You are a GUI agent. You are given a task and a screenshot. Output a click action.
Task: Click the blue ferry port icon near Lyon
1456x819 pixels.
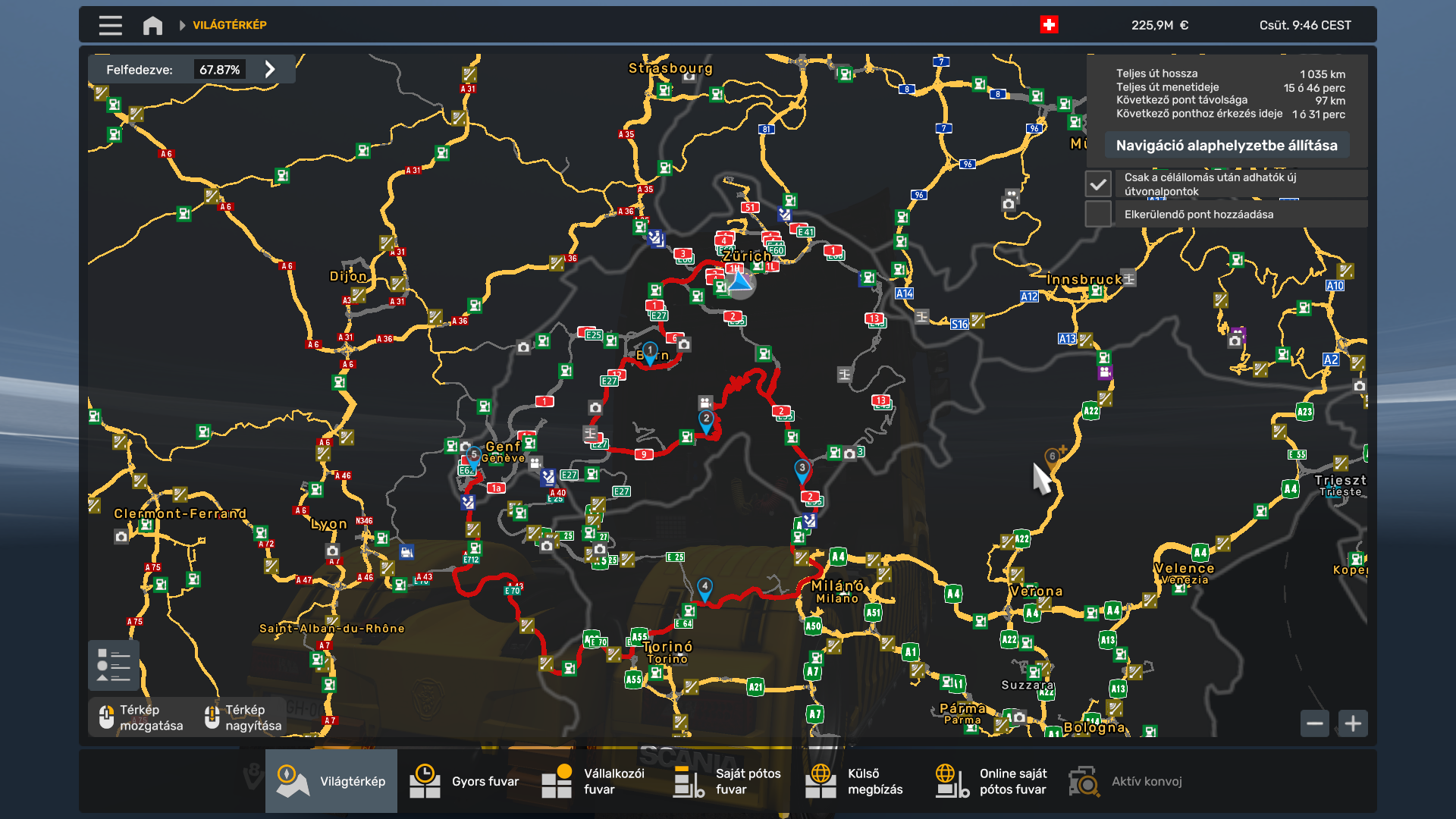406,552
